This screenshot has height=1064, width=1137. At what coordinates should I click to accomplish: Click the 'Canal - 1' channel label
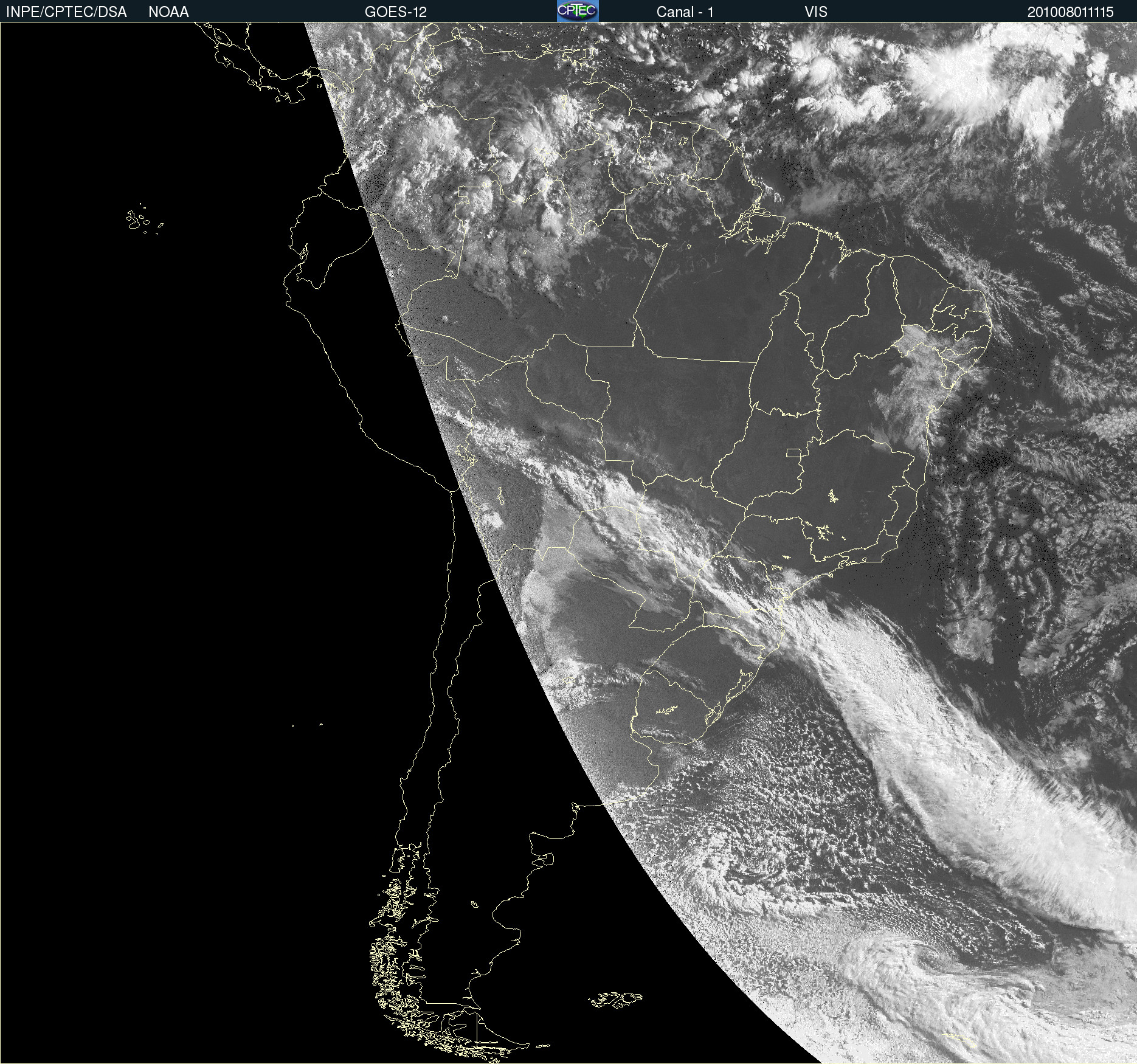point(685,12)
